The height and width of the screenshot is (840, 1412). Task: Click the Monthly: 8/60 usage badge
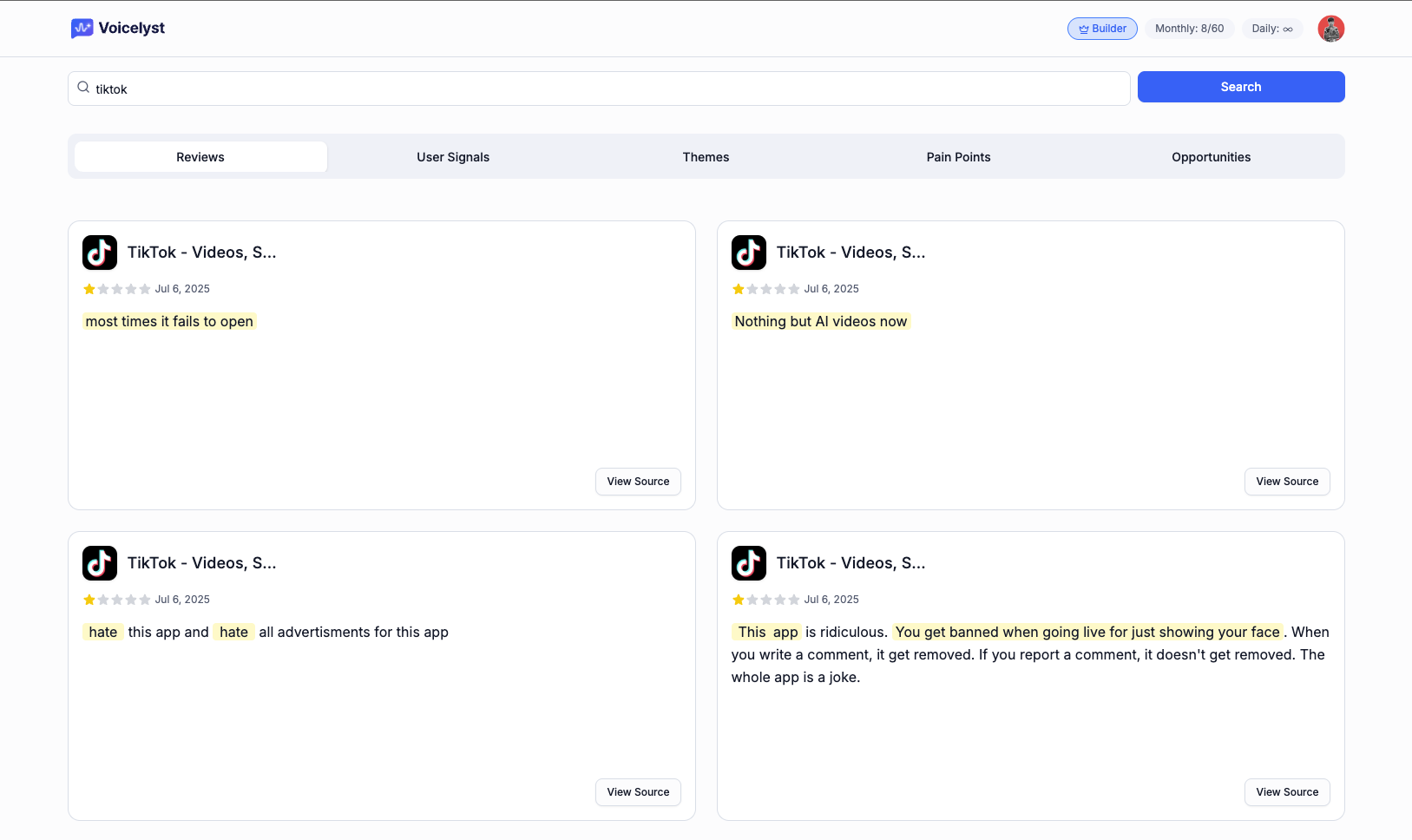1190,29
